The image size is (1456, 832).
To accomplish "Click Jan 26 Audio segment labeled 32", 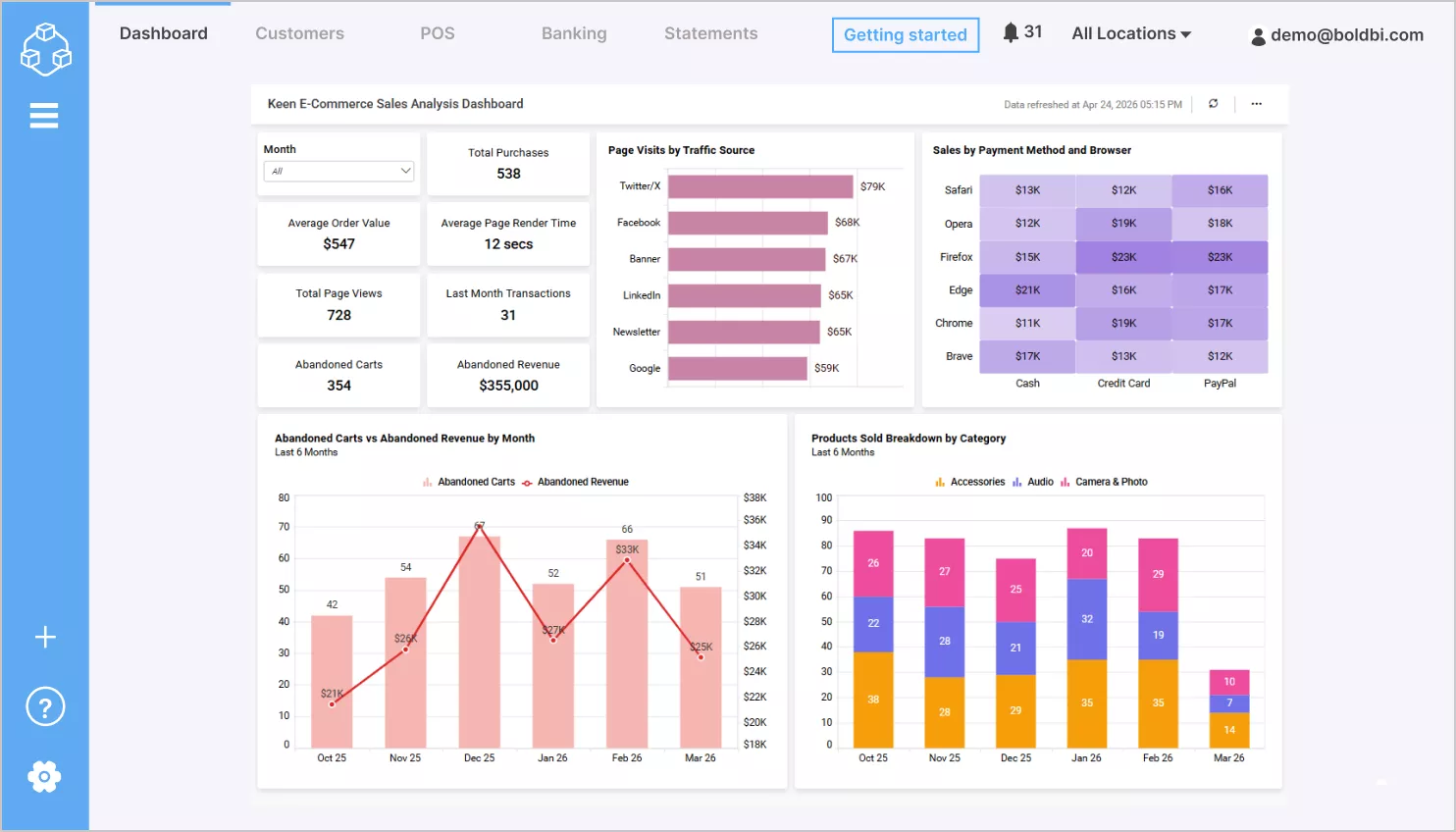I will (1087, 619).
